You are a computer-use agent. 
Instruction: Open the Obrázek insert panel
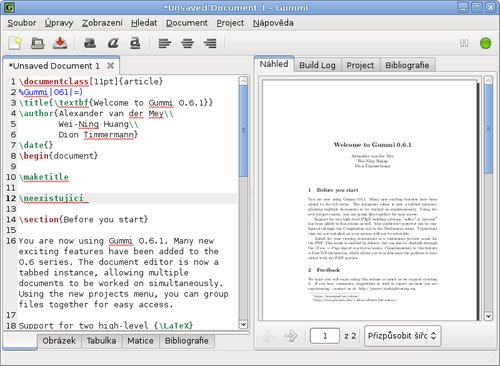pyautogui.click(x=59, y=341)
